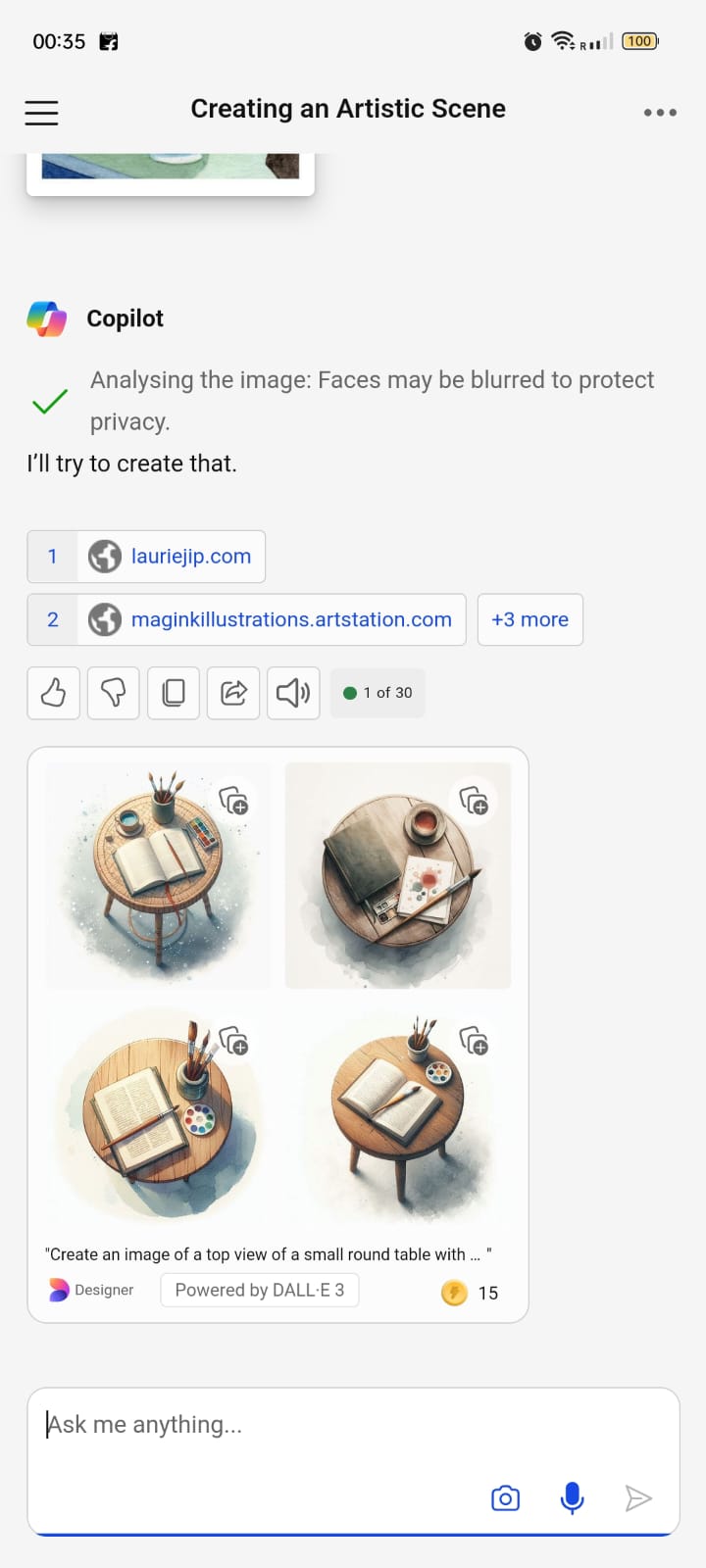Open the maginkillustrations.artstation.com source link

[247, 619]
